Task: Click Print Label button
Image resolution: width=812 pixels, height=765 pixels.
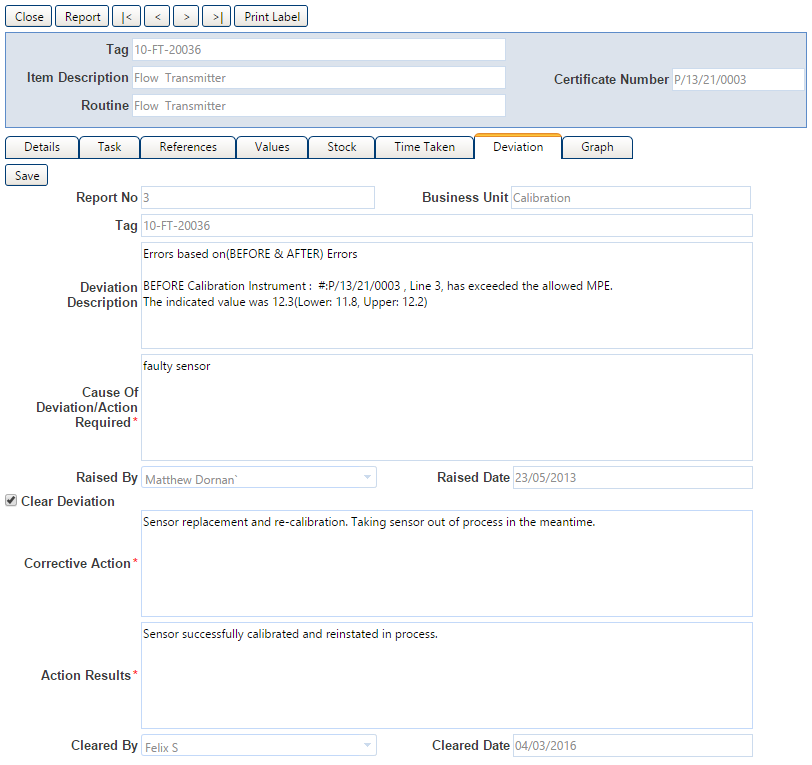Action: 271,17
